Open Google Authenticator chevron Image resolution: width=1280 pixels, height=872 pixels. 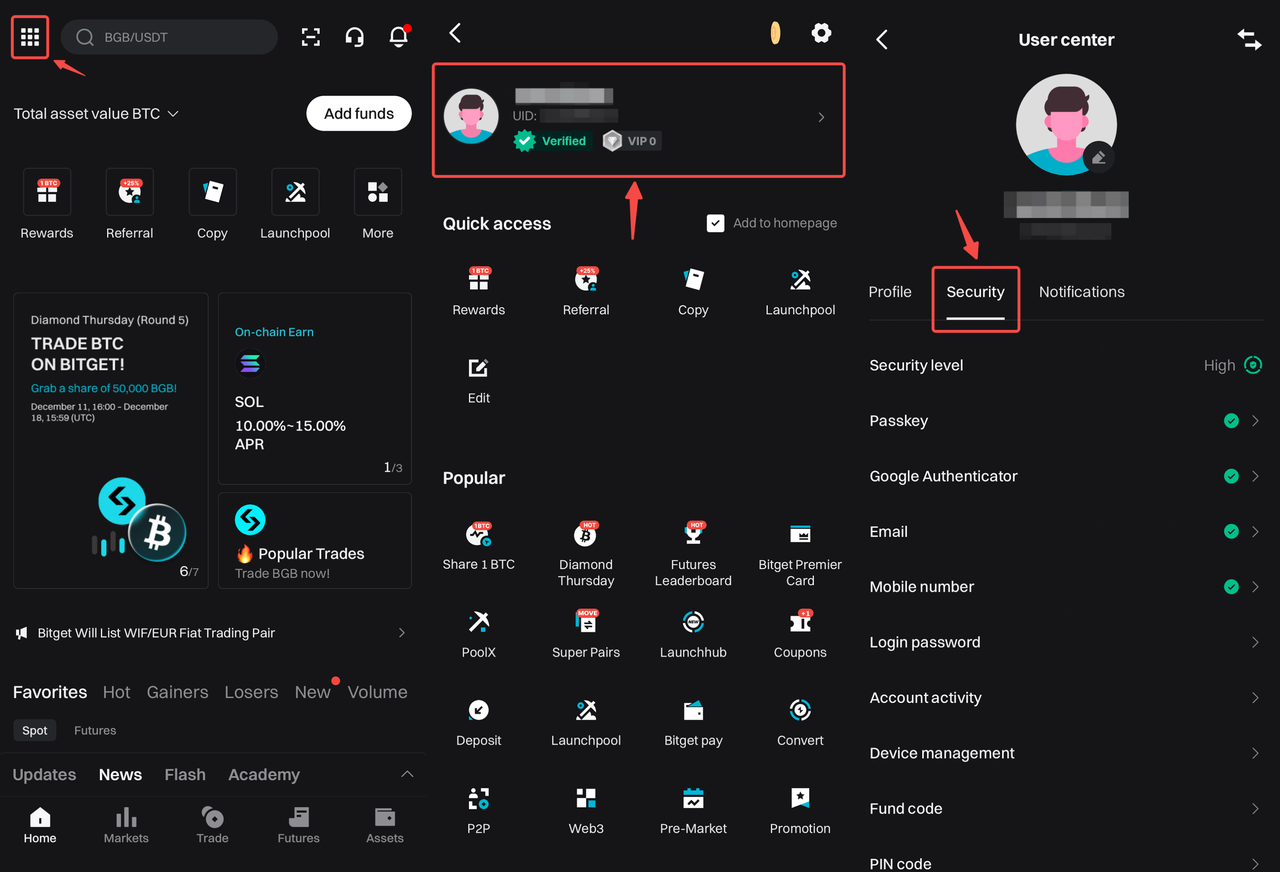pyautogui.click(x=1255, y=476)
